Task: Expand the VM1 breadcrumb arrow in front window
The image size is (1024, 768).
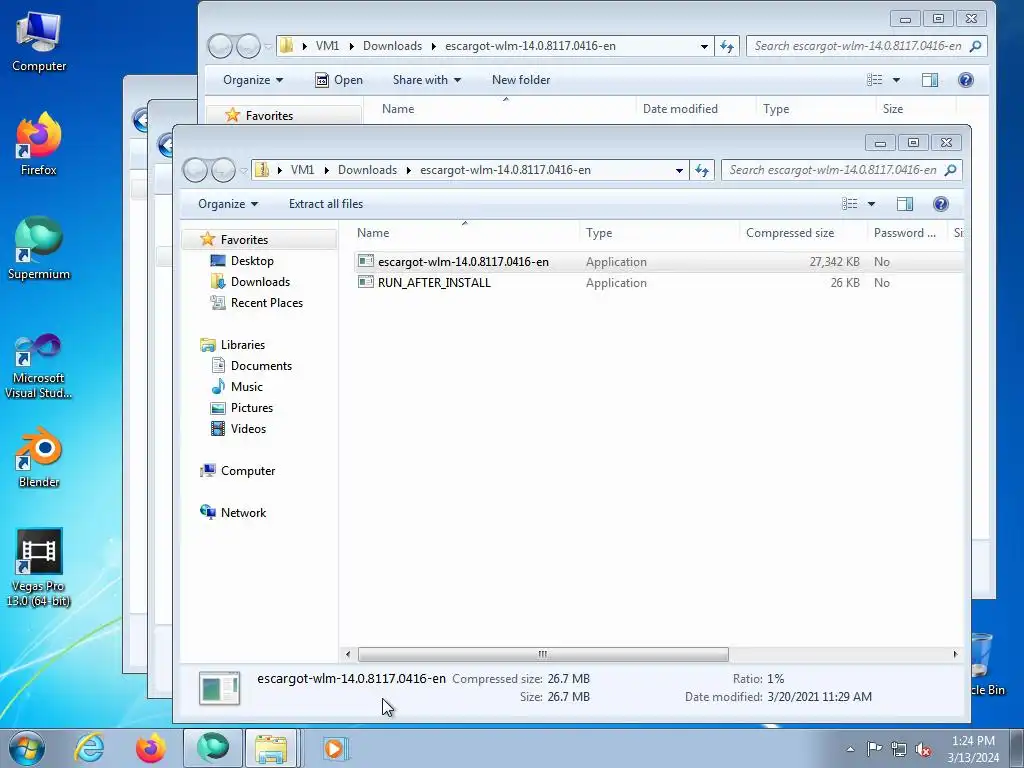Action: click(326, 170)
